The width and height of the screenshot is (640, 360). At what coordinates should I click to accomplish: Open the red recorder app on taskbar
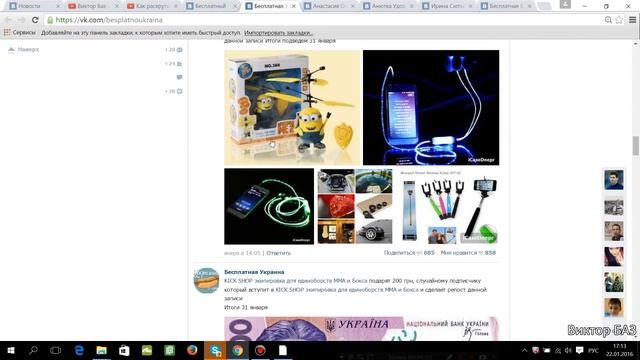tap(260, 350)
